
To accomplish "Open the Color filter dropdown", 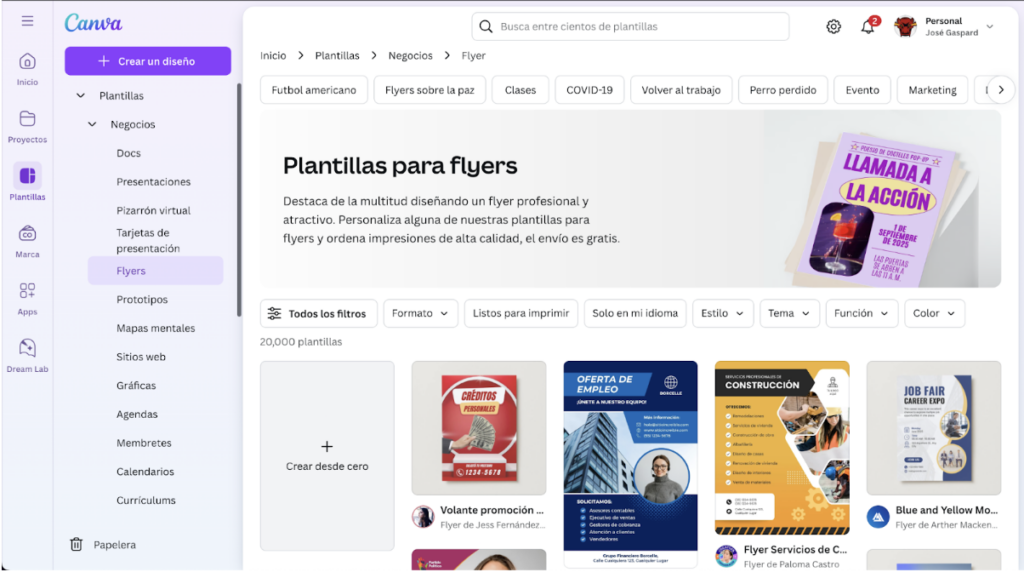I will point(935,313).
